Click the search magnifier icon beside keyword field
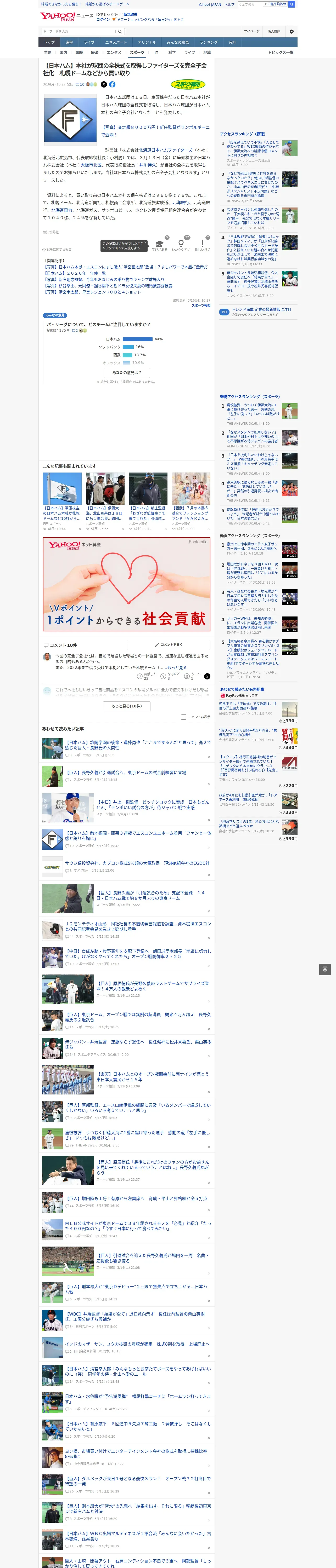The width and height of the screenshot is (336, 1568). coord(120,32)
